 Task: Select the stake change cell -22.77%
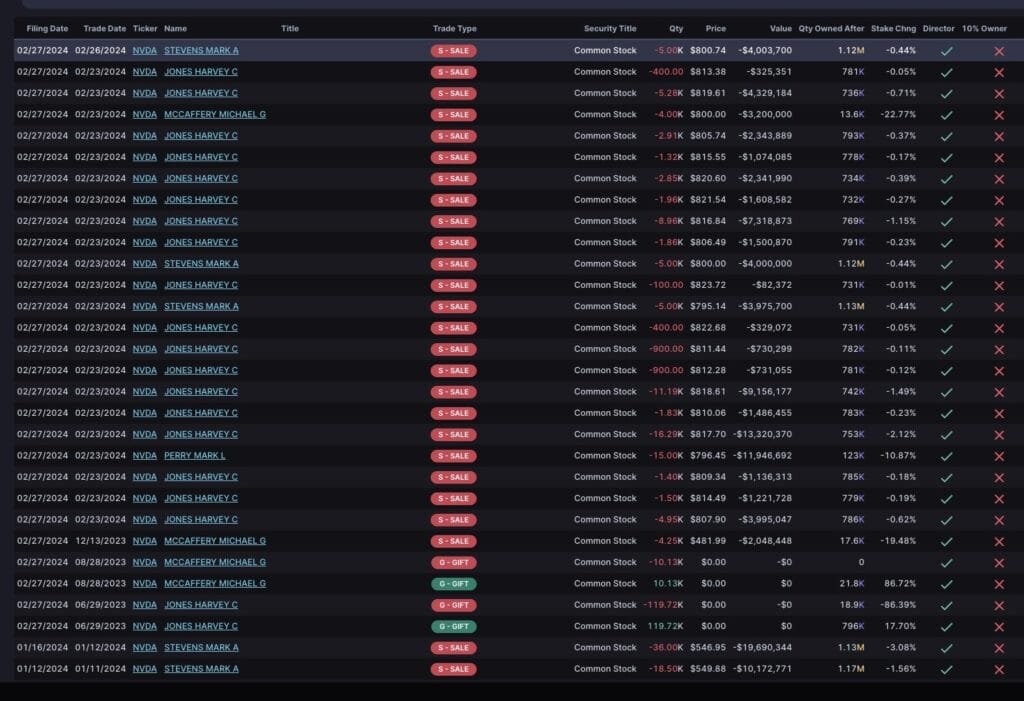click(x=897, y=114)
